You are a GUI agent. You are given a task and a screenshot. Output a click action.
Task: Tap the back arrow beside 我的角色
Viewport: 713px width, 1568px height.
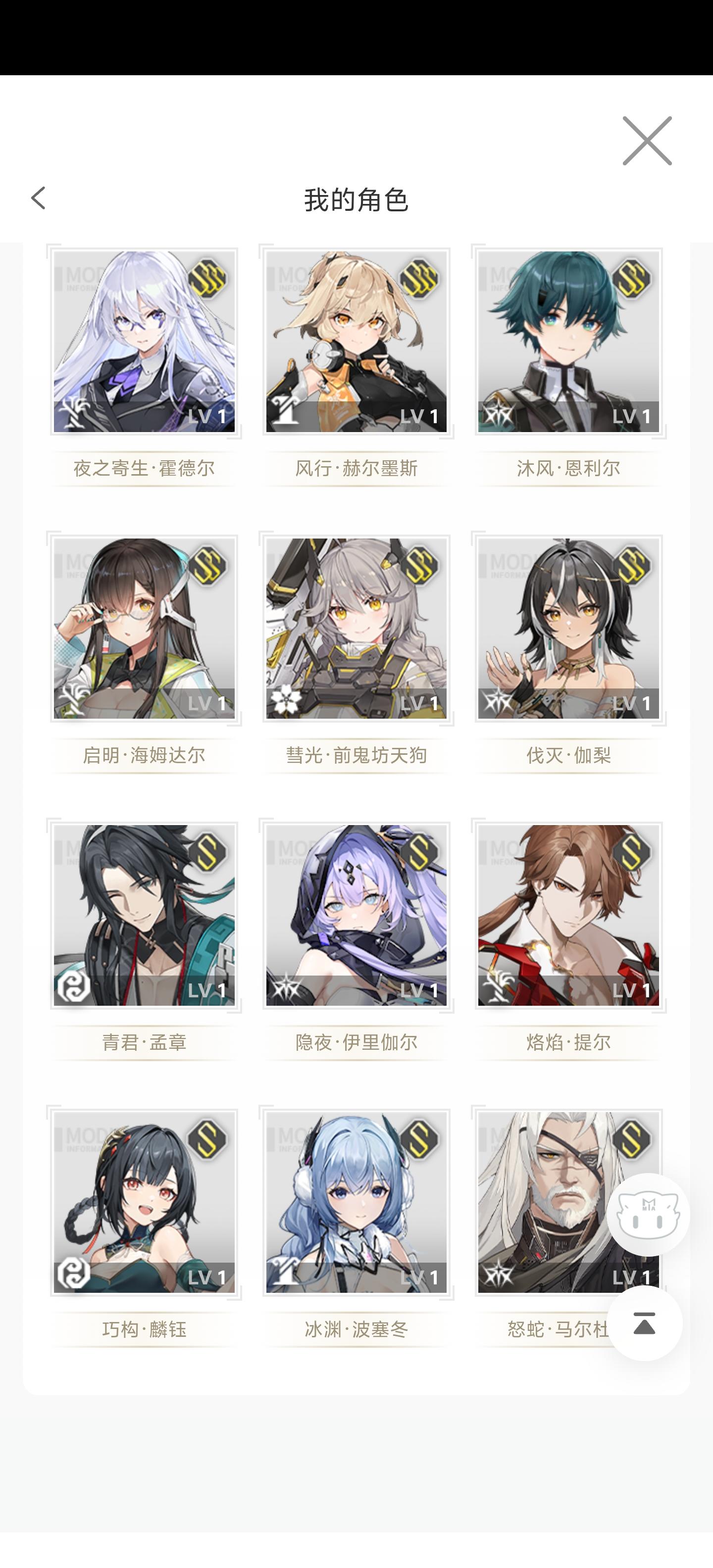tap(38, 198)
